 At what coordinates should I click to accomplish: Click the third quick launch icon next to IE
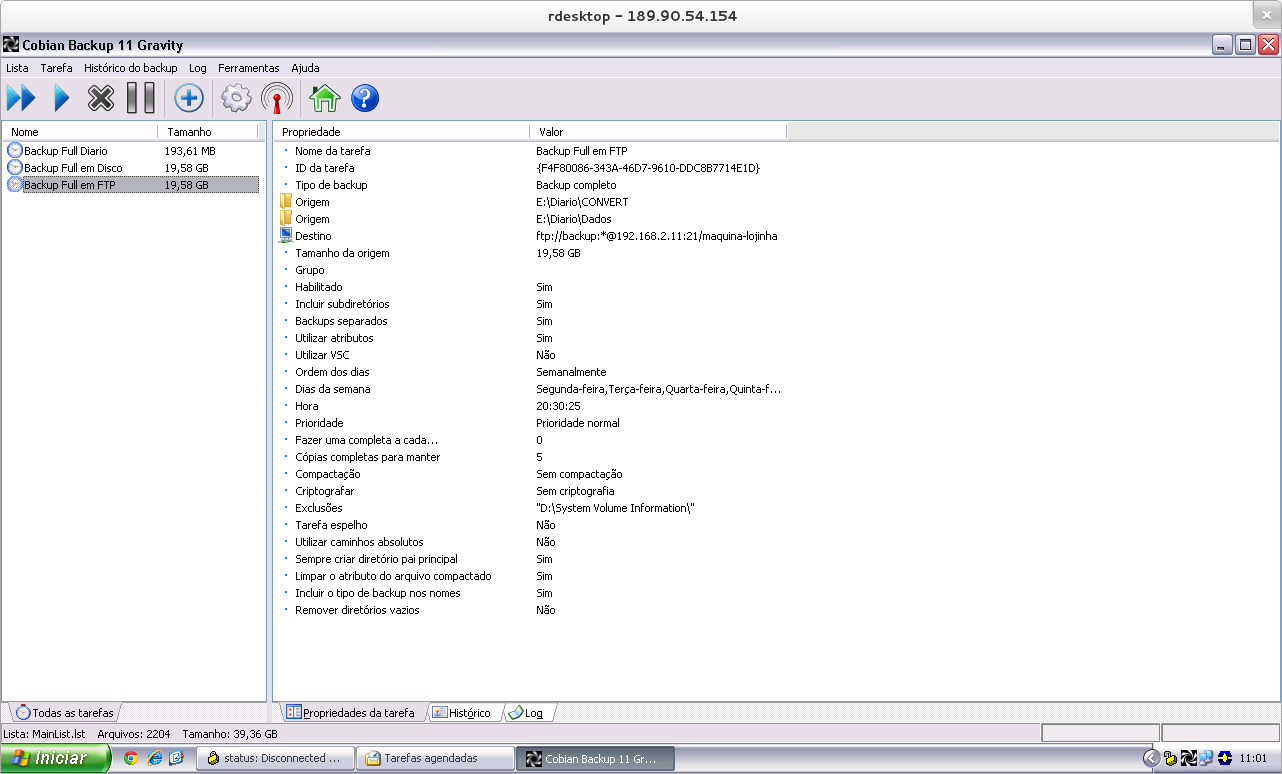coord(176,758)
